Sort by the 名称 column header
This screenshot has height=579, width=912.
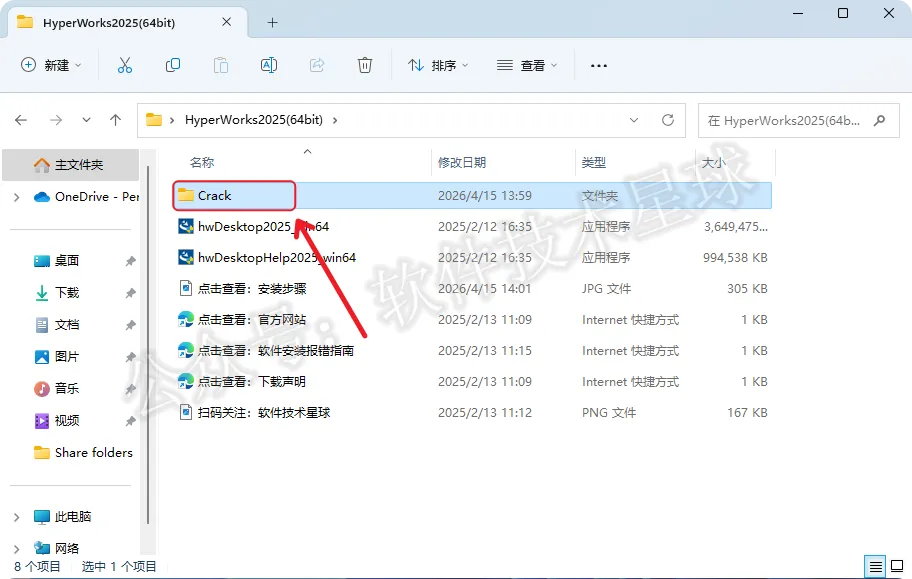[x=202, y=162]
